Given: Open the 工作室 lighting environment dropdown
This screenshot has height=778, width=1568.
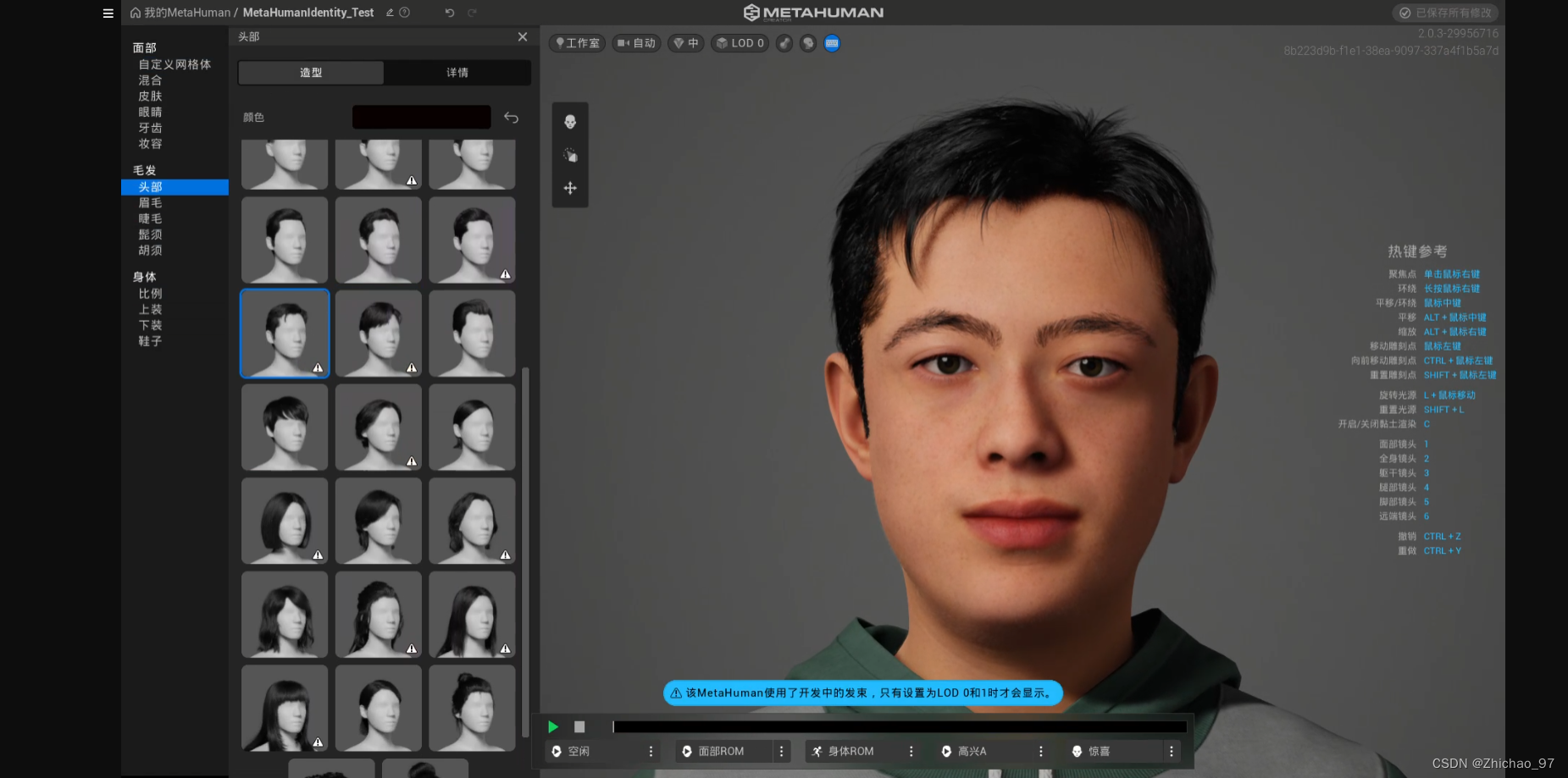Looking at the screenshot, I should tap(578, 43).
